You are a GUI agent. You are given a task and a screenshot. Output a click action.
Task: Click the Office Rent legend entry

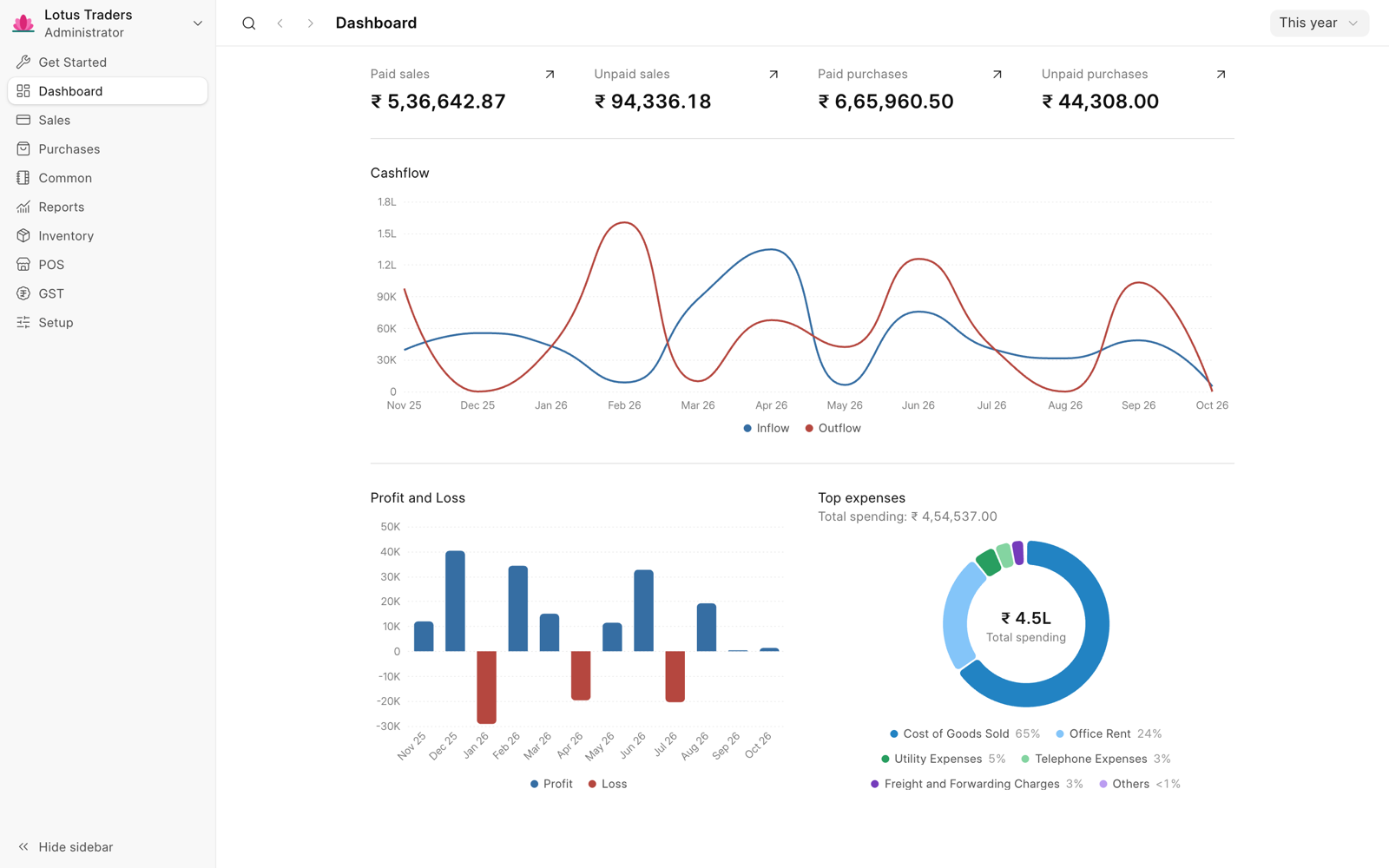pos(1109,734)
